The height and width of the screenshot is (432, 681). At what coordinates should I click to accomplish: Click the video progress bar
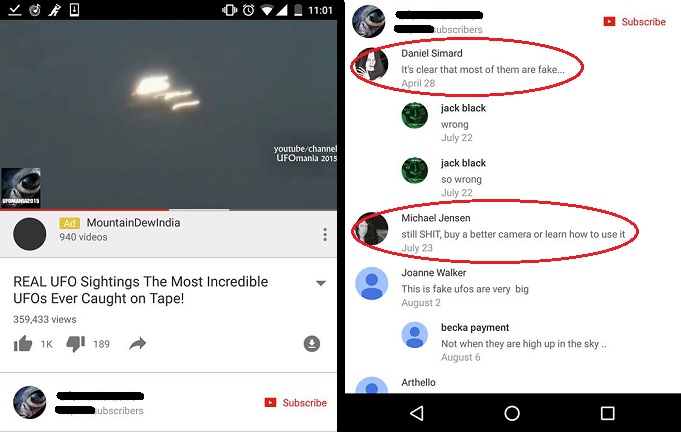point(169,210)
